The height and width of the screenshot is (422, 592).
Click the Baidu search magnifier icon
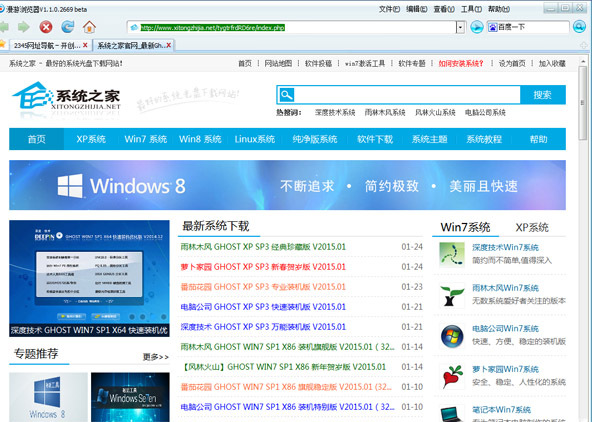click(579, 27)
